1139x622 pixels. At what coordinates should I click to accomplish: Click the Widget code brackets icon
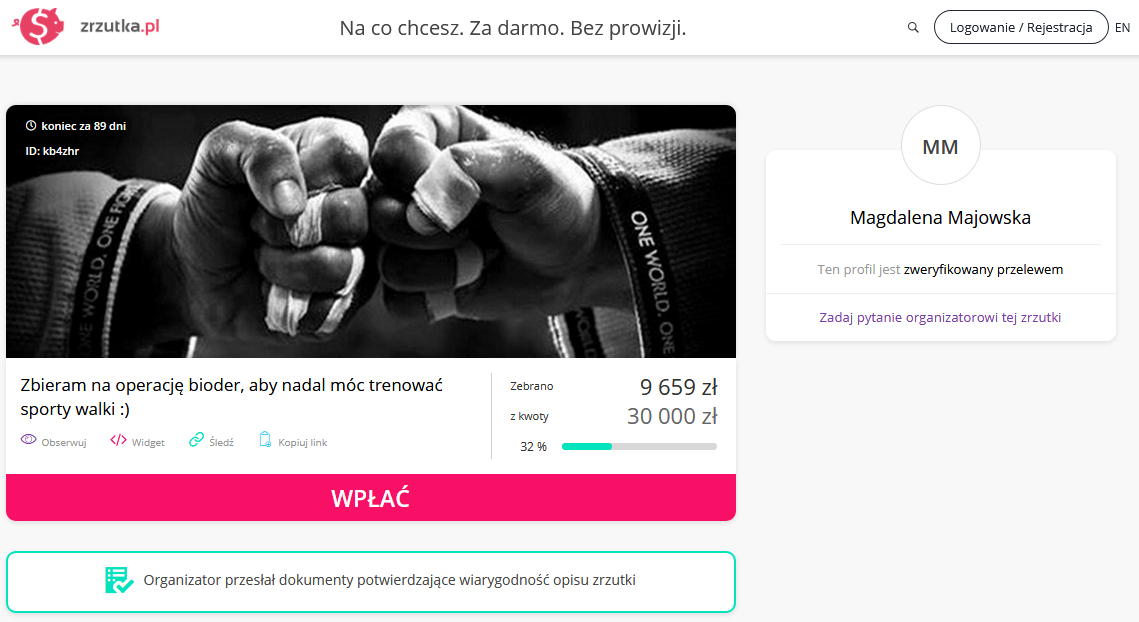coord(118,440)
